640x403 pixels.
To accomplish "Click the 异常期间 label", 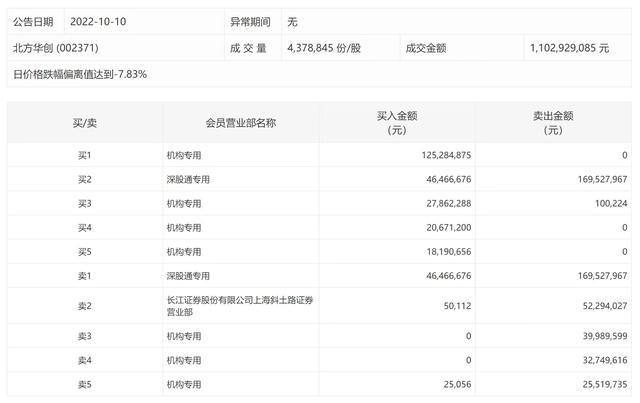I will tap(250, 22).
